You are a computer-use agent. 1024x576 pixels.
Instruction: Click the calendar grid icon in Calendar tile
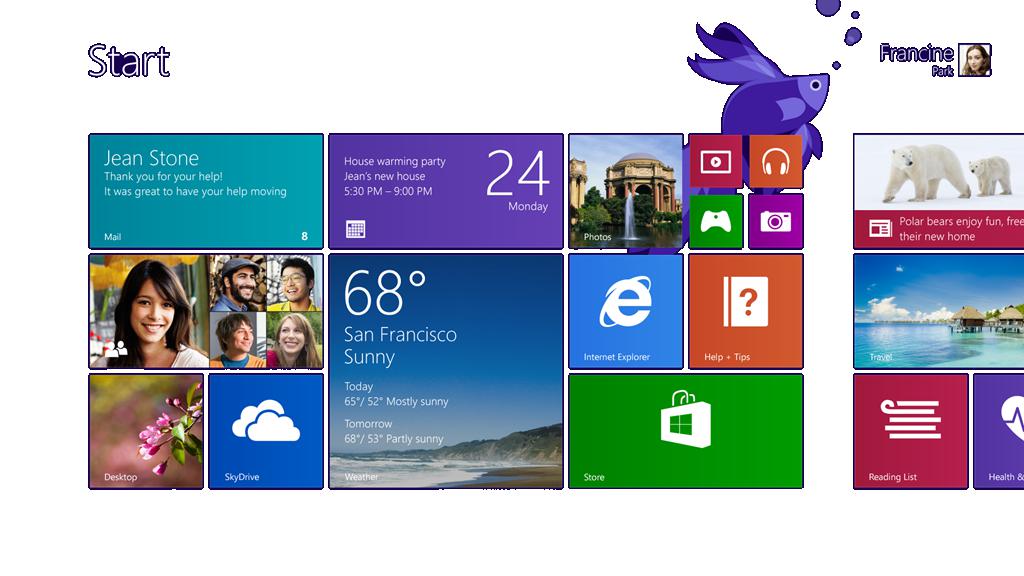355,229
